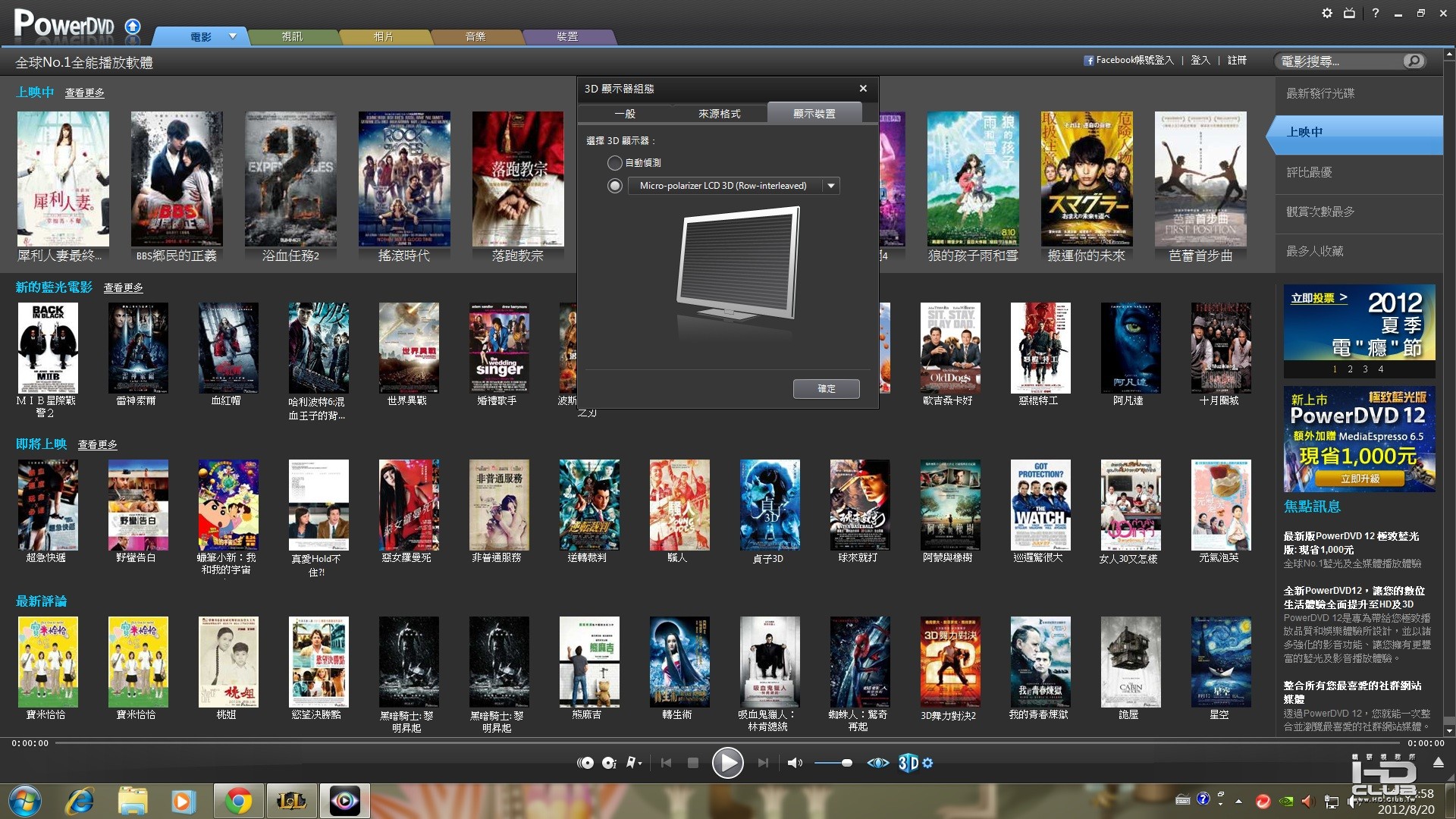
Task: Switch to the 來源格式 tab
Action: [x=719, y=114]
